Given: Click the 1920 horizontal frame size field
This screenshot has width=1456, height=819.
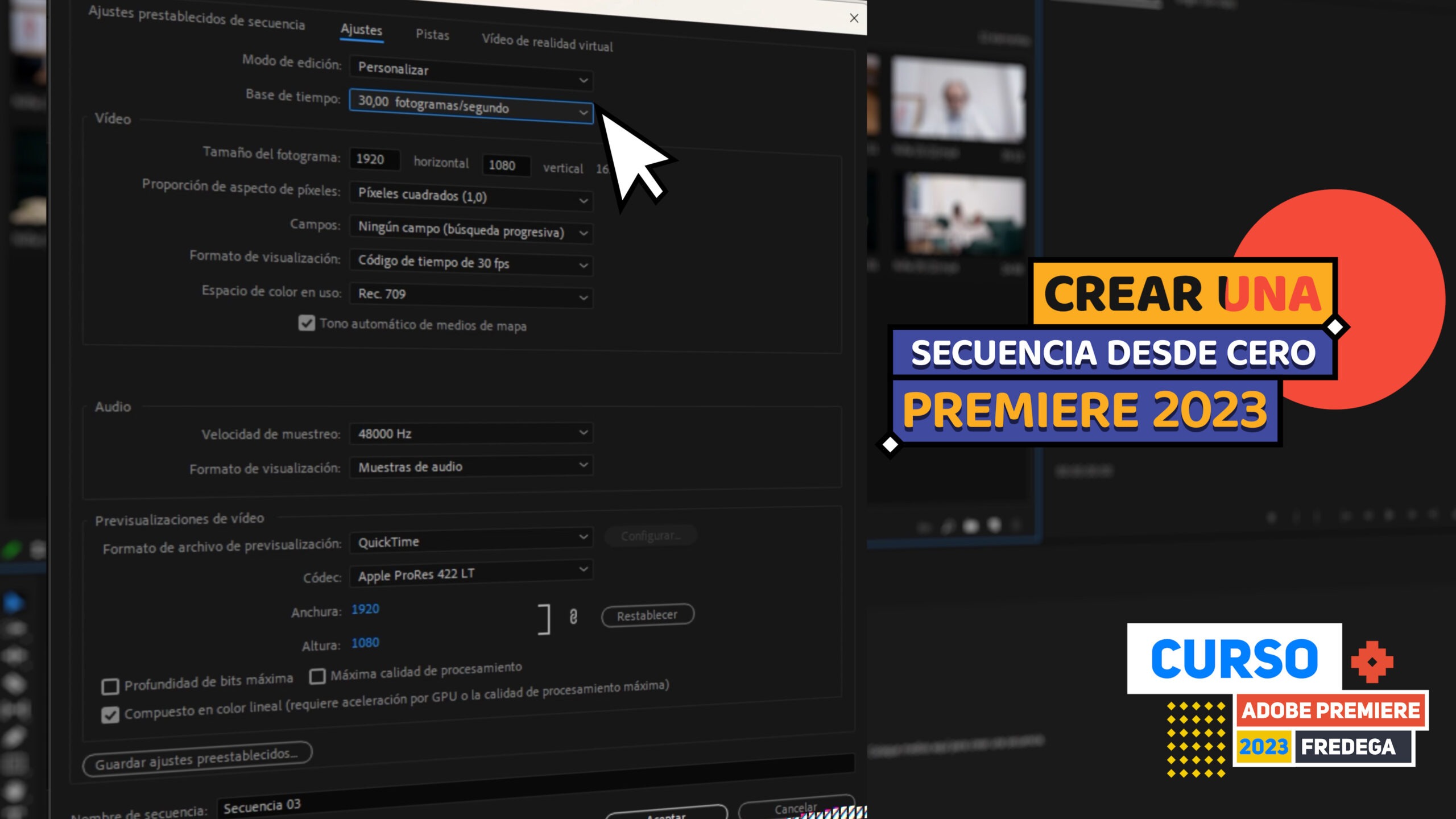Looking at the screenshot, I should [x=374, y=159].
